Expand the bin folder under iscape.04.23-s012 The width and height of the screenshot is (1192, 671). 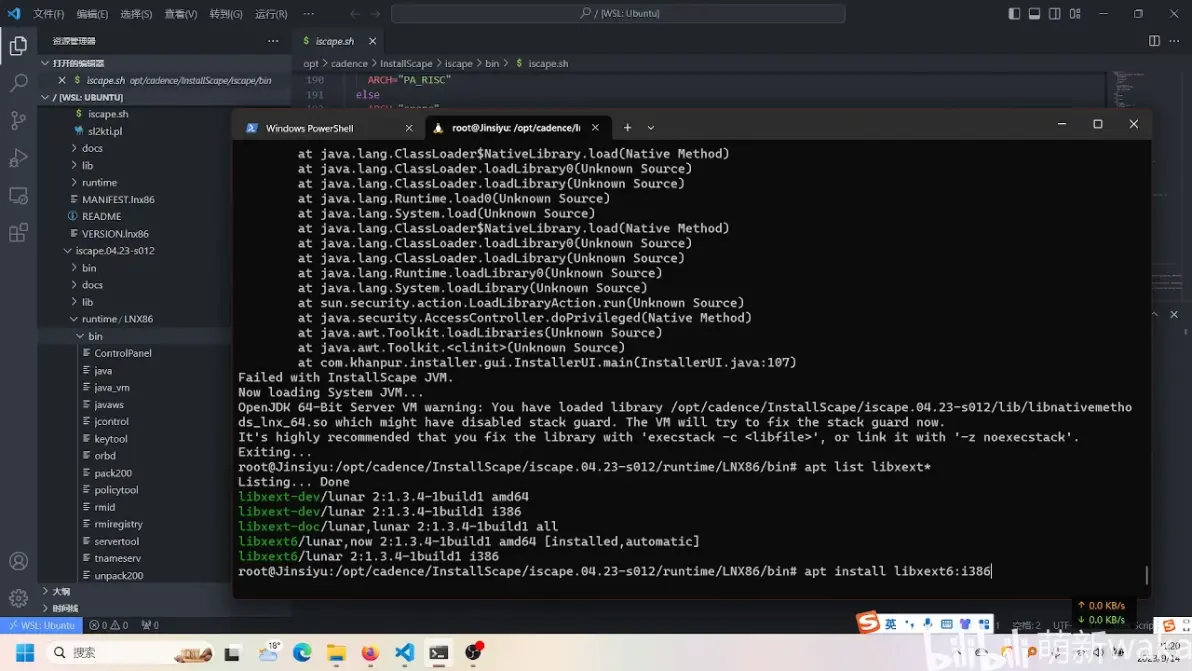tap(89, 268)
